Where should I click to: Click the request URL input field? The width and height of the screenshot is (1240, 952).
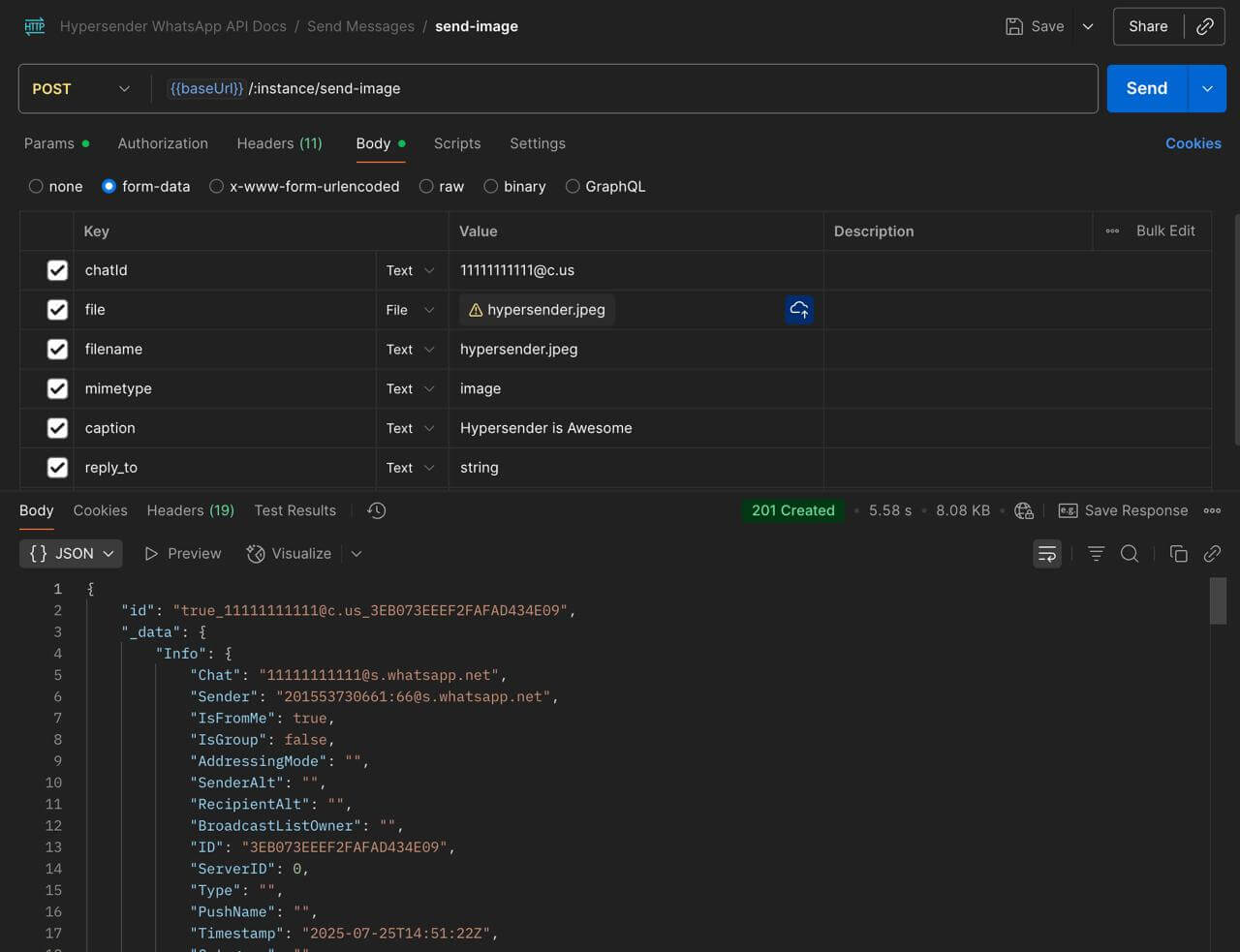coord(624,89)
